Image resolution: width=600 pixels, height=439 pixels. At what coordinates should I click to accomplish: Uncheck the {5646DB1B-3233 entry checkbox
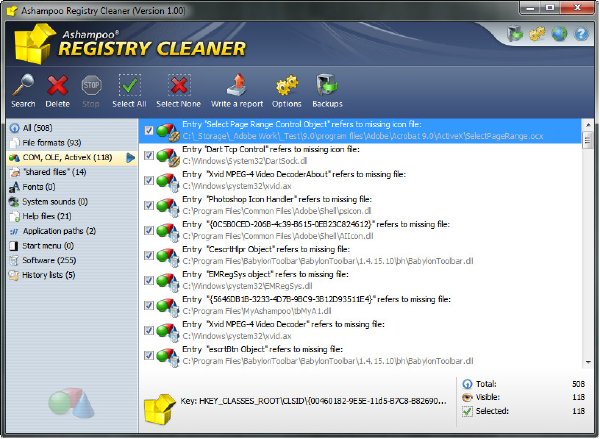click(149, 305)
